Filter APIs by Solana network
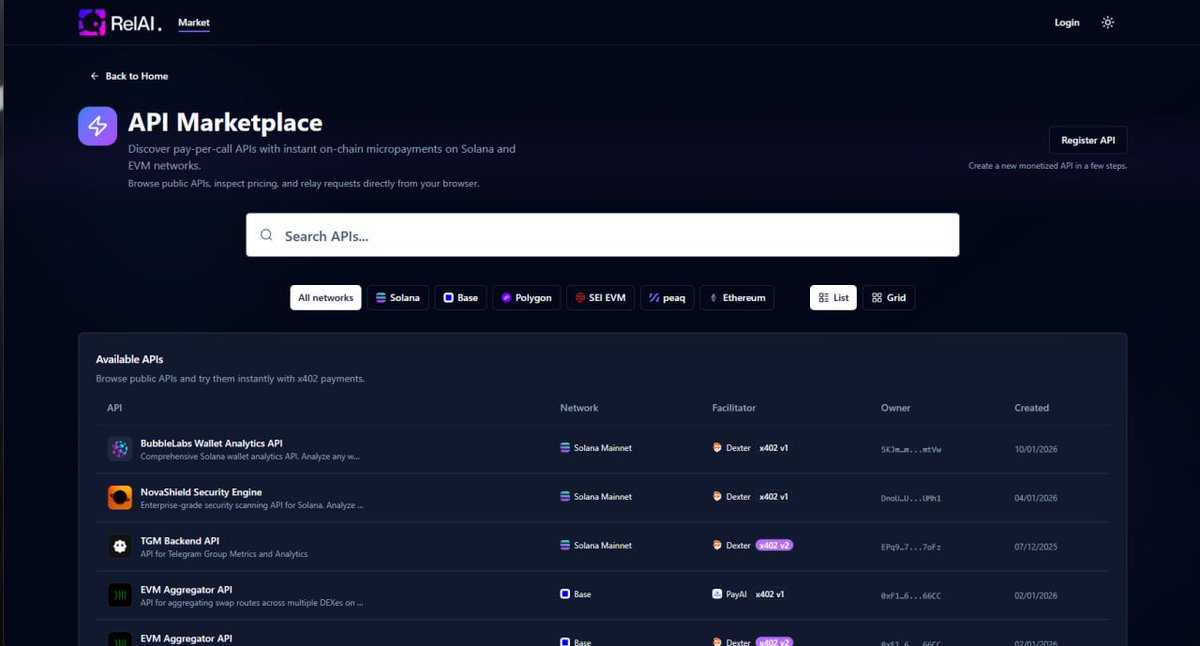Image resolution: width=1200 pixels, height=646 pixels. (398, 297)
